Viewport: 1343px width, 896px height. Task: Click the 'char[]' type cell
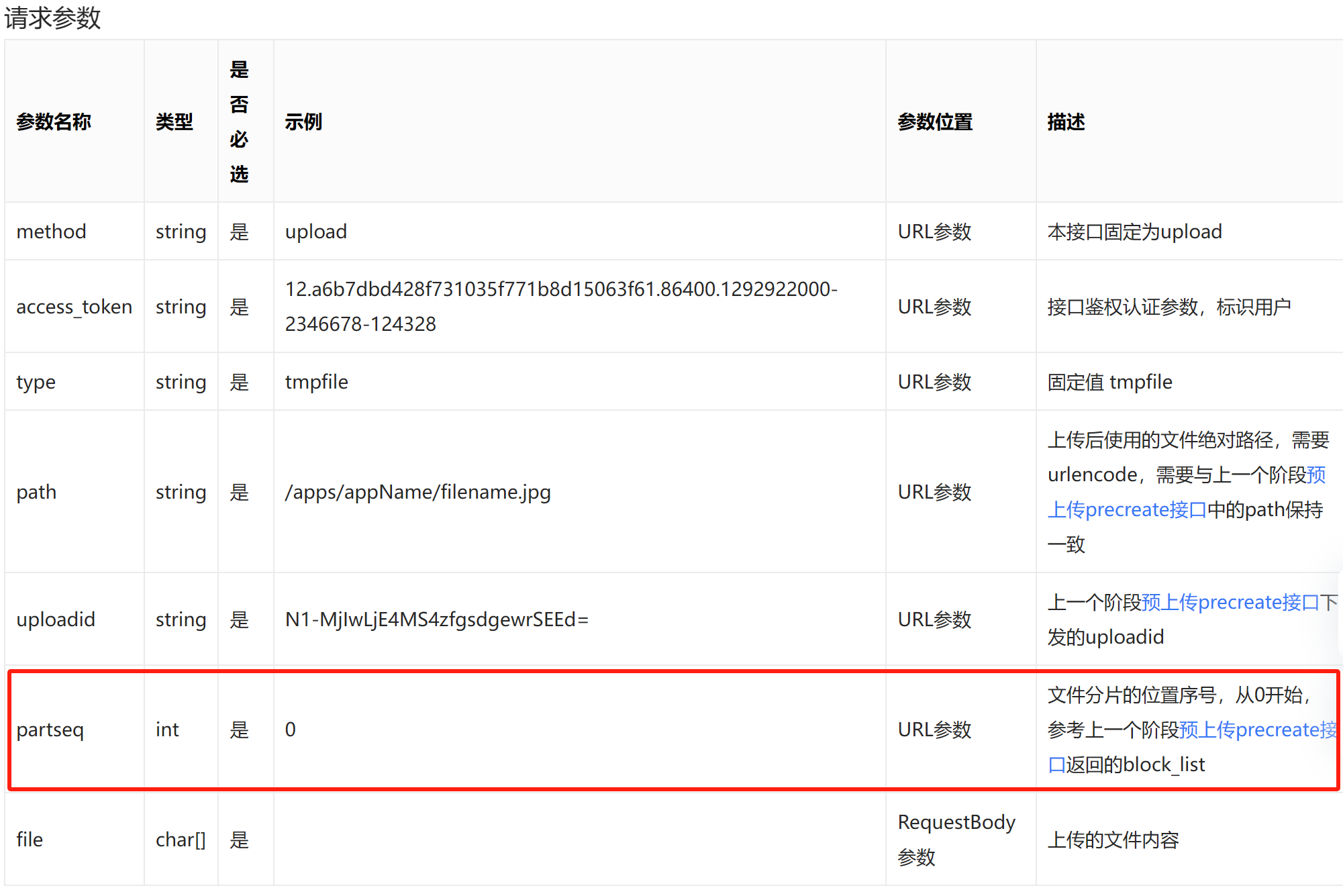181,840
